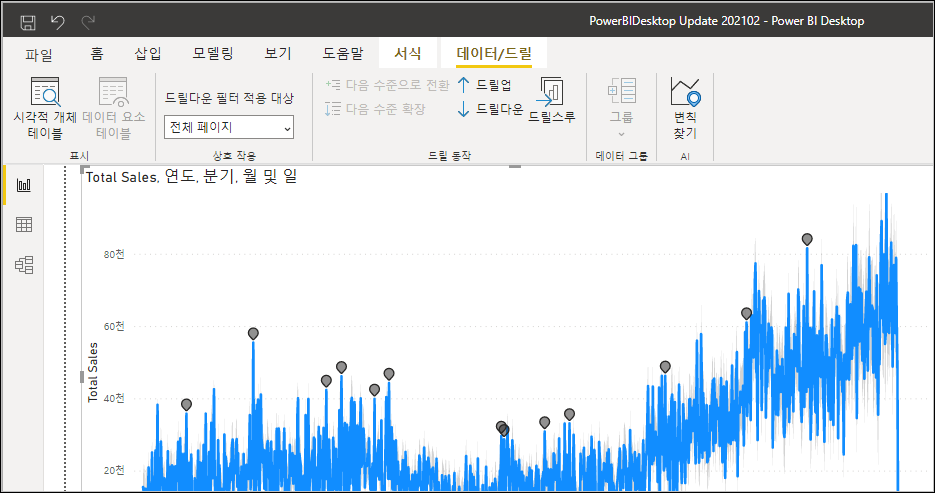This screenshot has height=493, width=935.
Task: Click the anomaly marker at 60천 on right side
Action: [x=746, y=313]
